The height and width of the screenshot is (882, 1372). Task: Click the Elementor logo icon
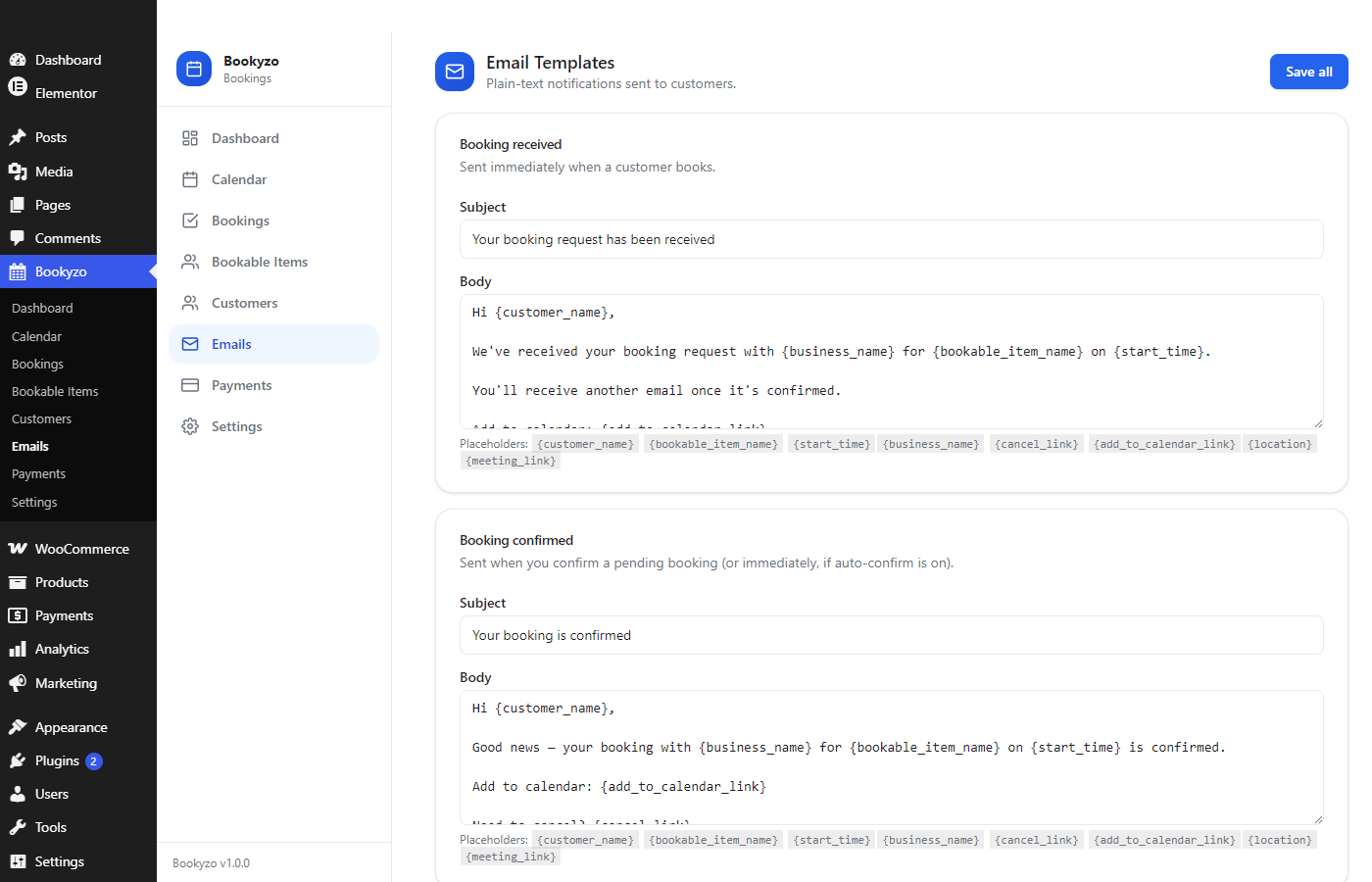click(x=18, y=86)
